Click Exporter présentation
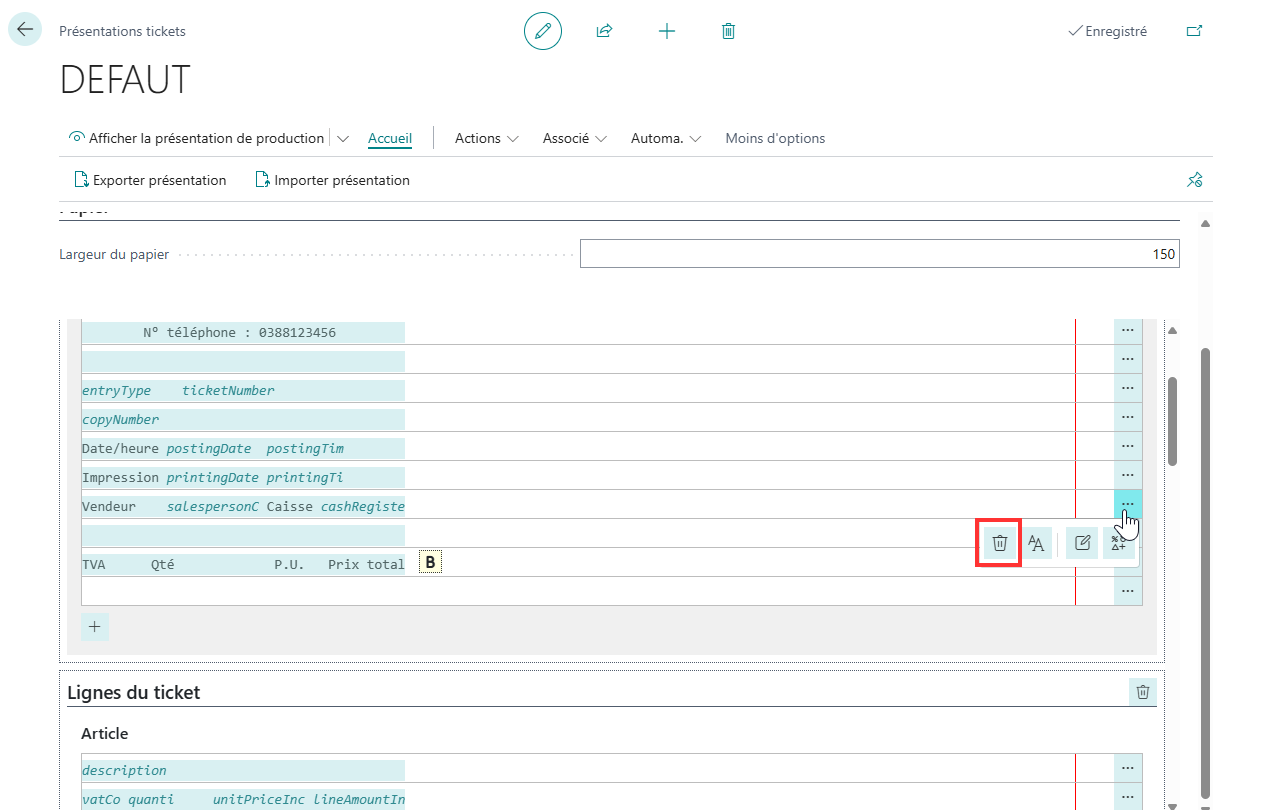 150,180
